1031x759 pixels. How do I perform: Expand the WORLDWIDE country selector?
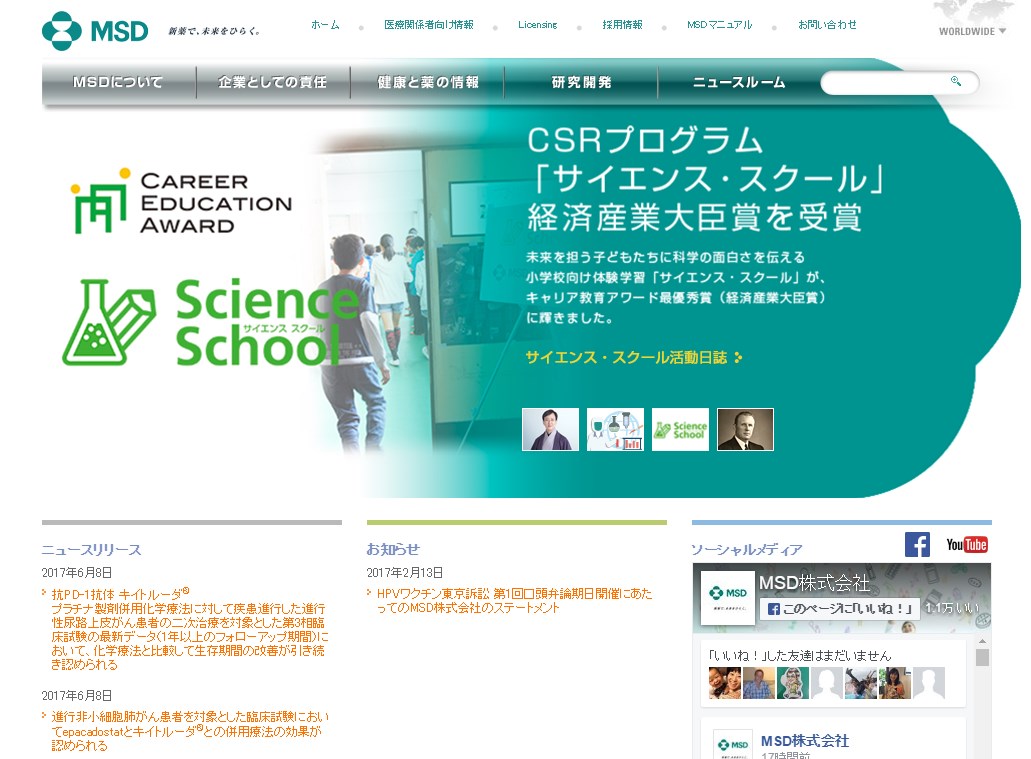[x=972, y=31]
